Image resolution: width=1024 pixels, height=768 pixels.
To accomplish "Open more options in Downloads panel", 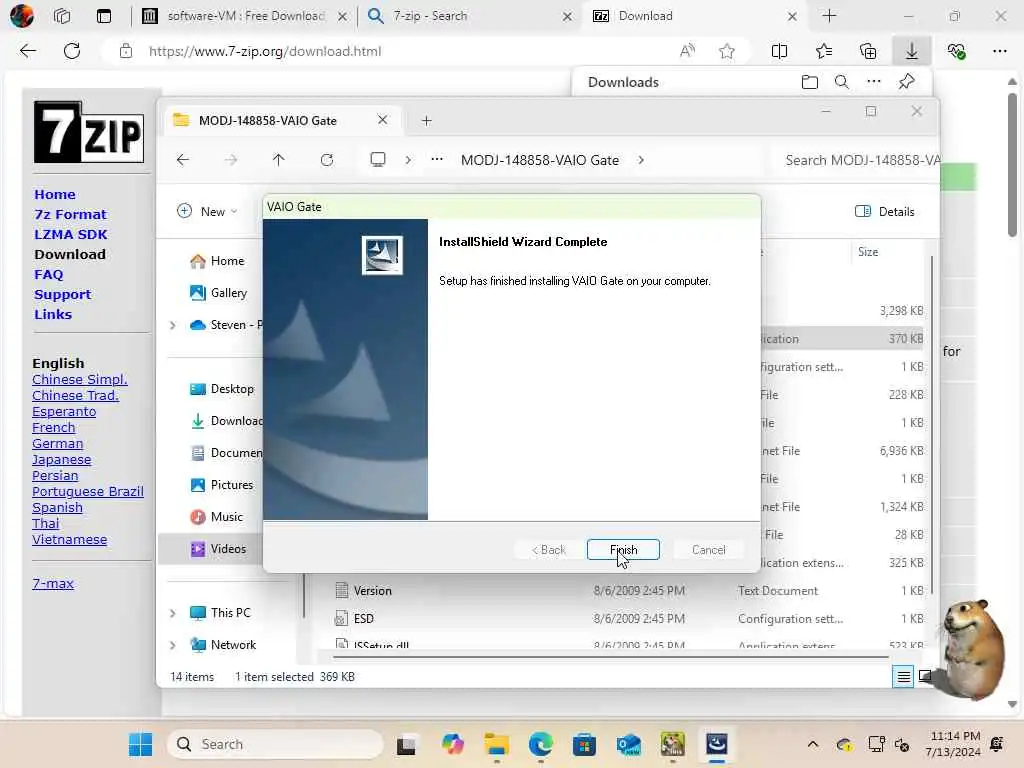I will [874, 82].
